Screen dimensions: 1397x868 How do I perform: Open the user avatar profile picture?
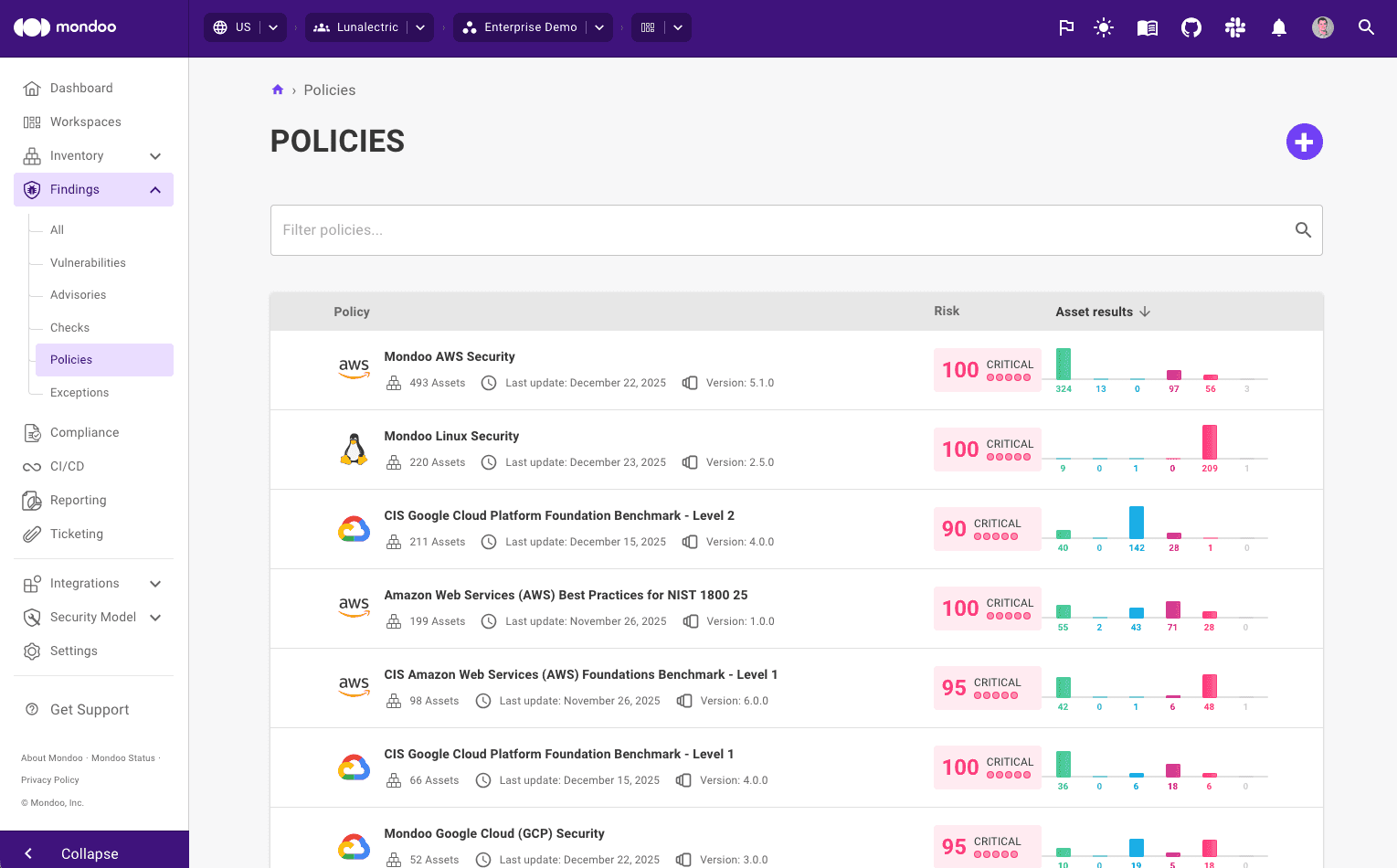coord(1322,27)
